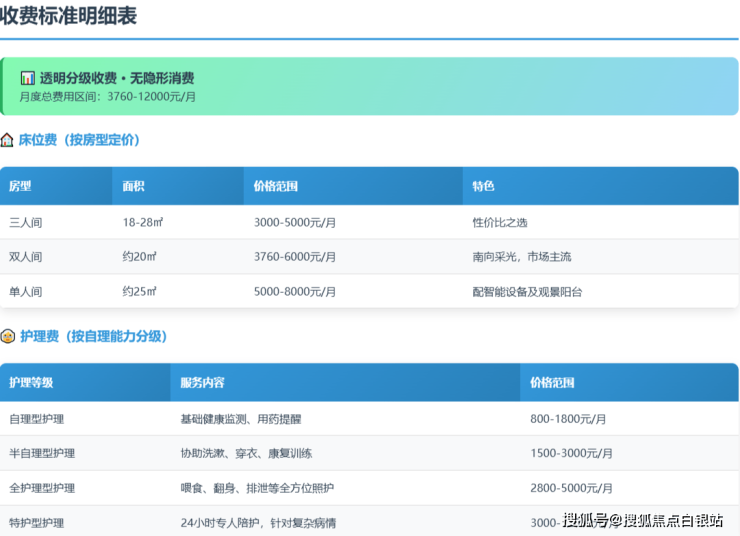This screenshot has height=536, width=740.
Task: Click the face icon beside 护理费
Action: tap(7, 337)
